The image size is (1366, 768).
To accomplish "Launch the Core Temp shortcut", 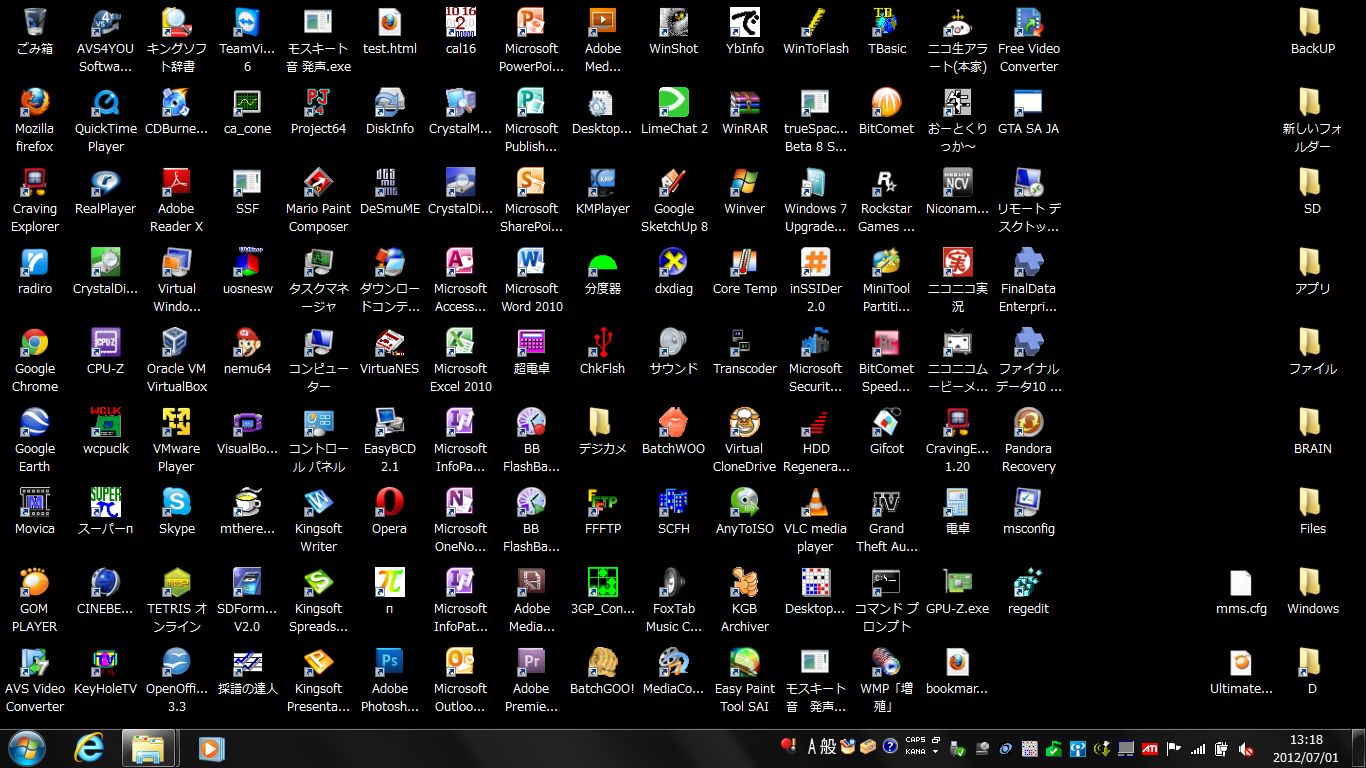I will click(x=744, y=271).
